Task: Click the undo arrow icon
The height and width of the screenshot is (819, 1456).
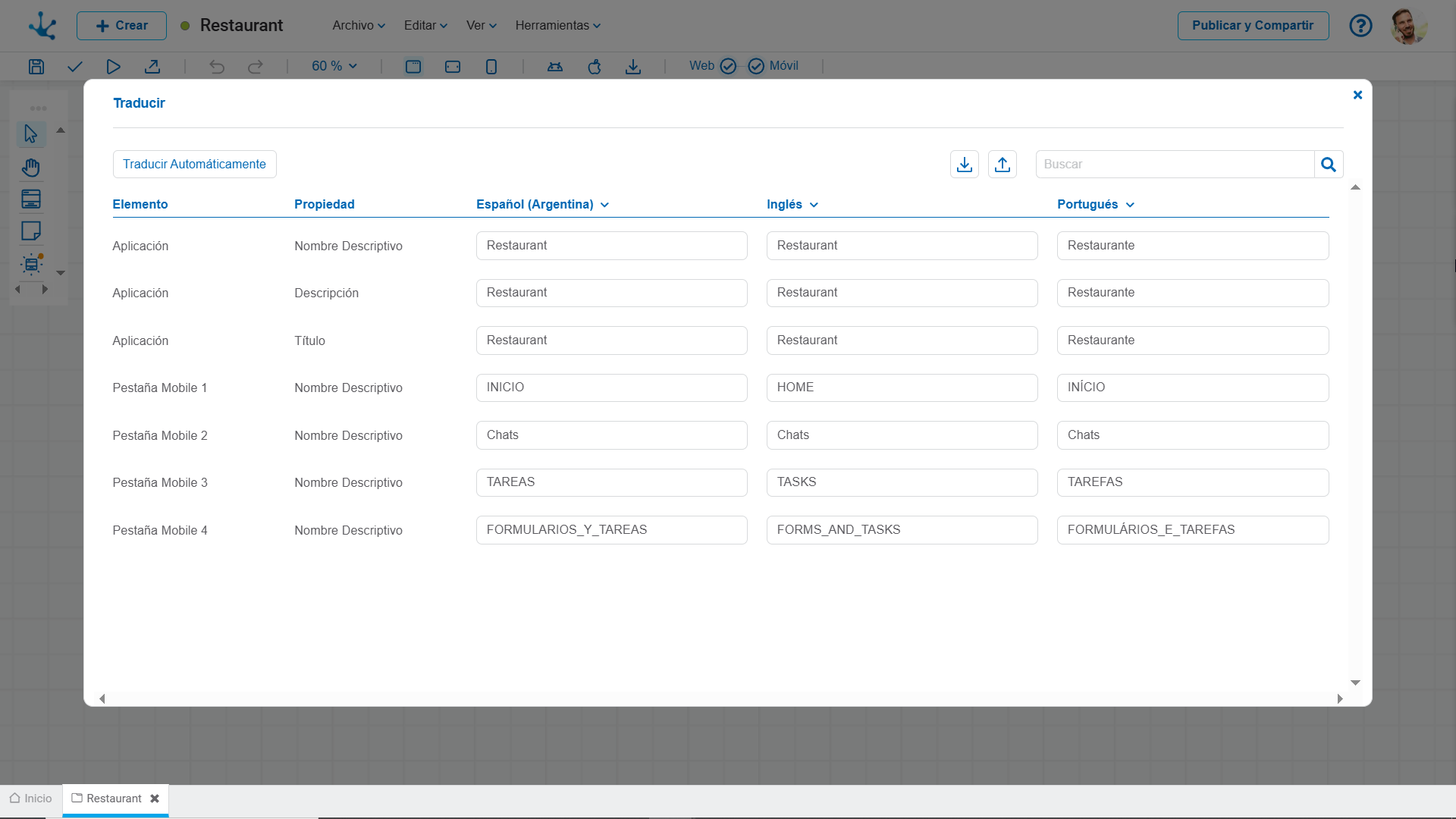Action: (217, 67)
